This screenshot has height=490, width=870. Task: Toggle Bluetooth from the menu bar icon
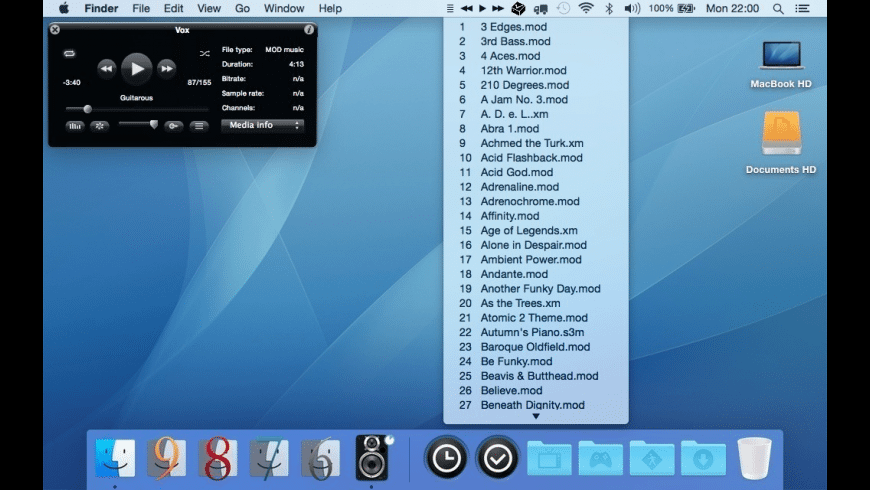(x=608, y=8)
